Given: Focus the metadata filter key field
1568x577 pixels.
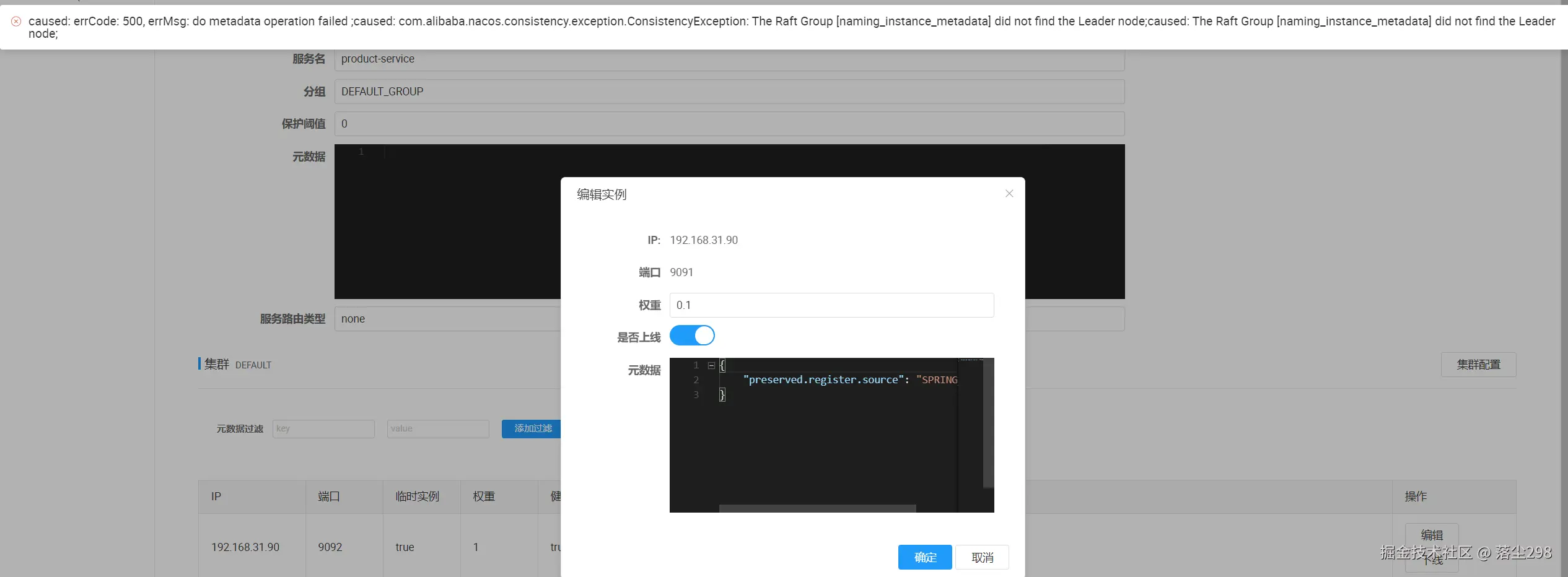Looking at the screenshot, I should [x=323, y=428].
